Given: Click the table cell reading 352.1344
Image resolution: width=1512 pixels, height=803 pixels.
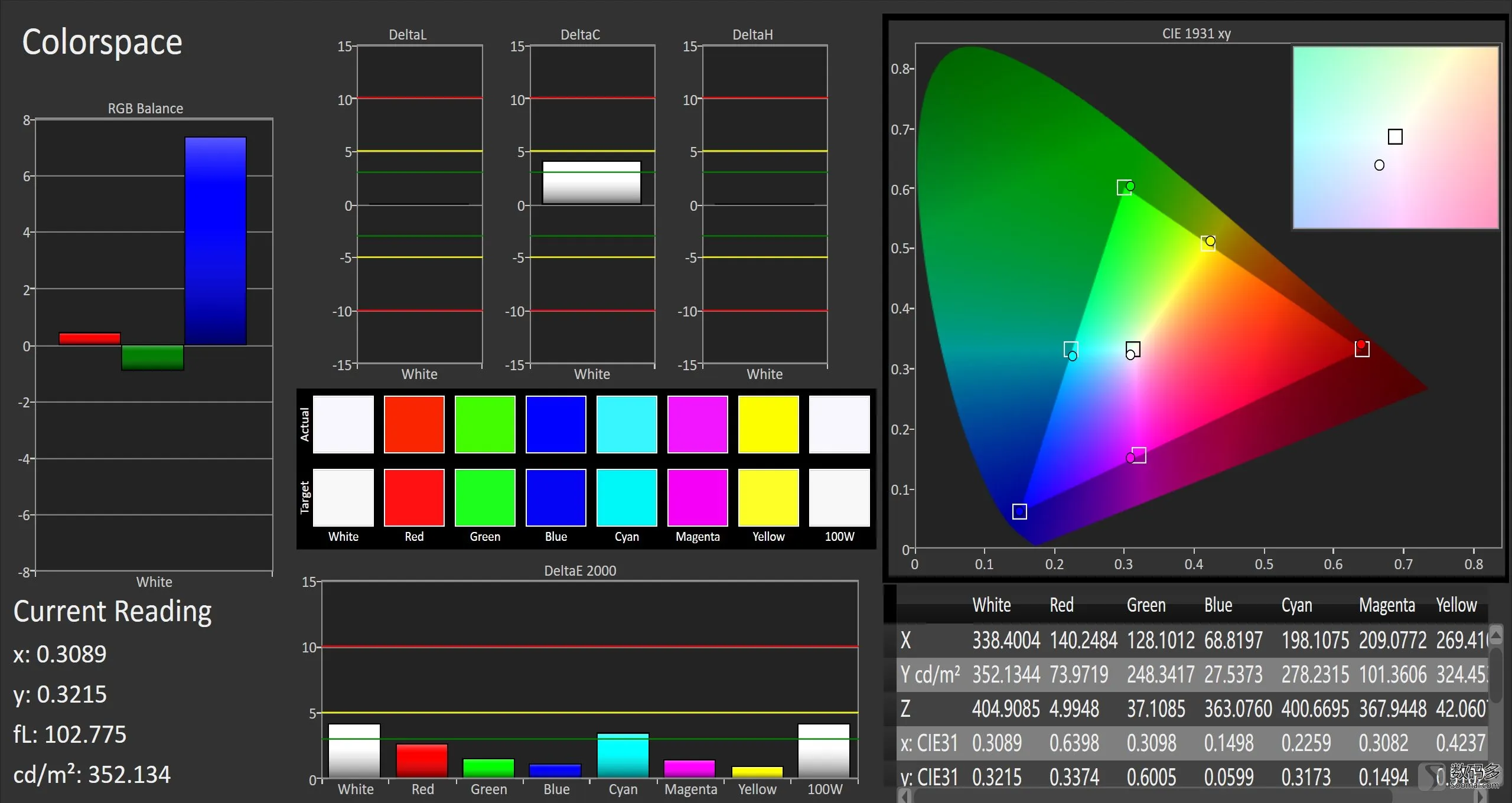Looking at the screenshot, I should [x=1006, y=674].
